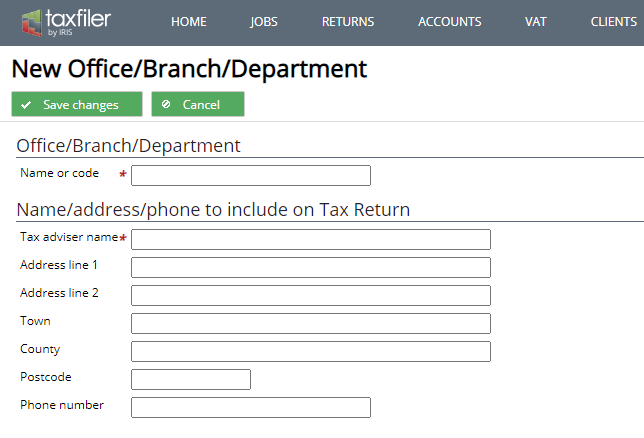Open the CLIENTS menu

614,21
